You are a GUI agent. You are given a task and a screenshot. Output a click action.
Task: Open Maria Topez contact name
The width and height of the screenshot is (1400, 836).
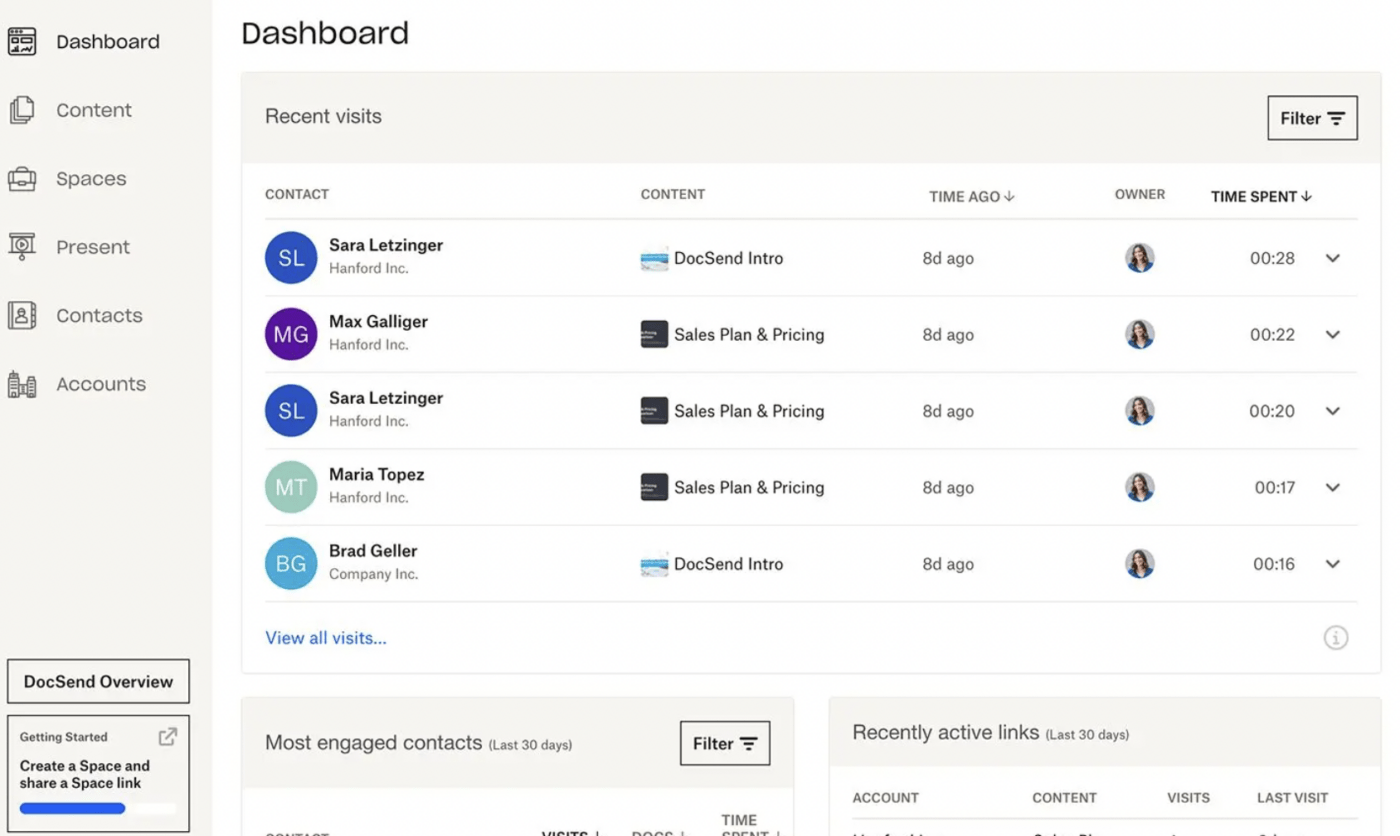point(377,474)
